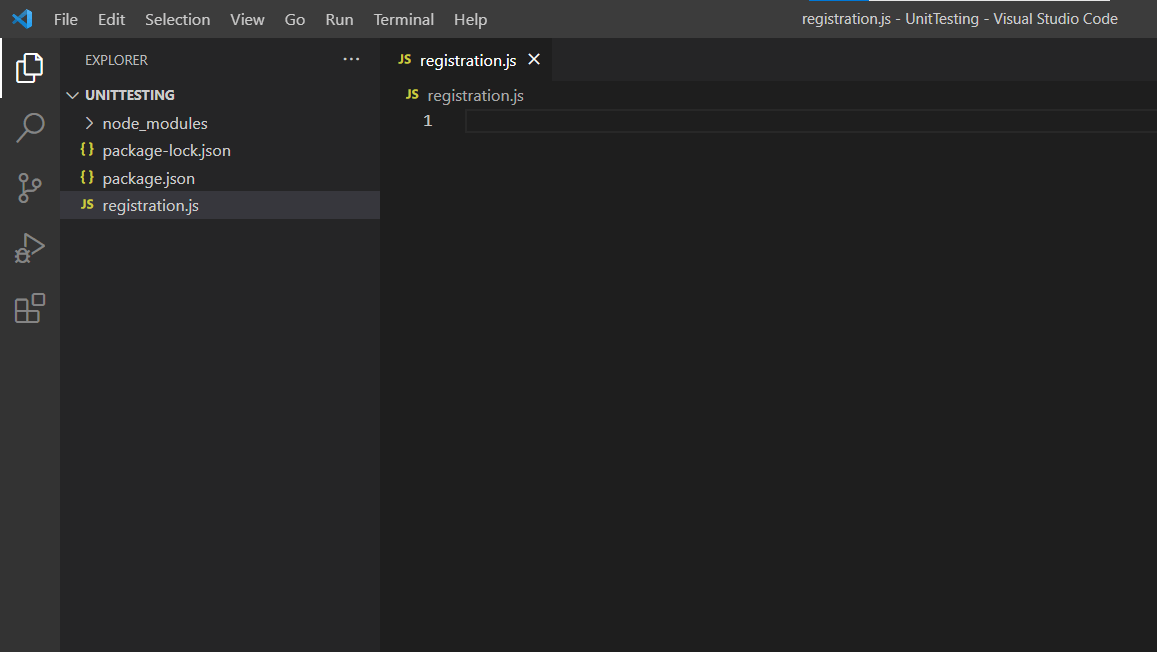
Task: Select package.json in the Explorer
Action: click(x=150, y=178)
